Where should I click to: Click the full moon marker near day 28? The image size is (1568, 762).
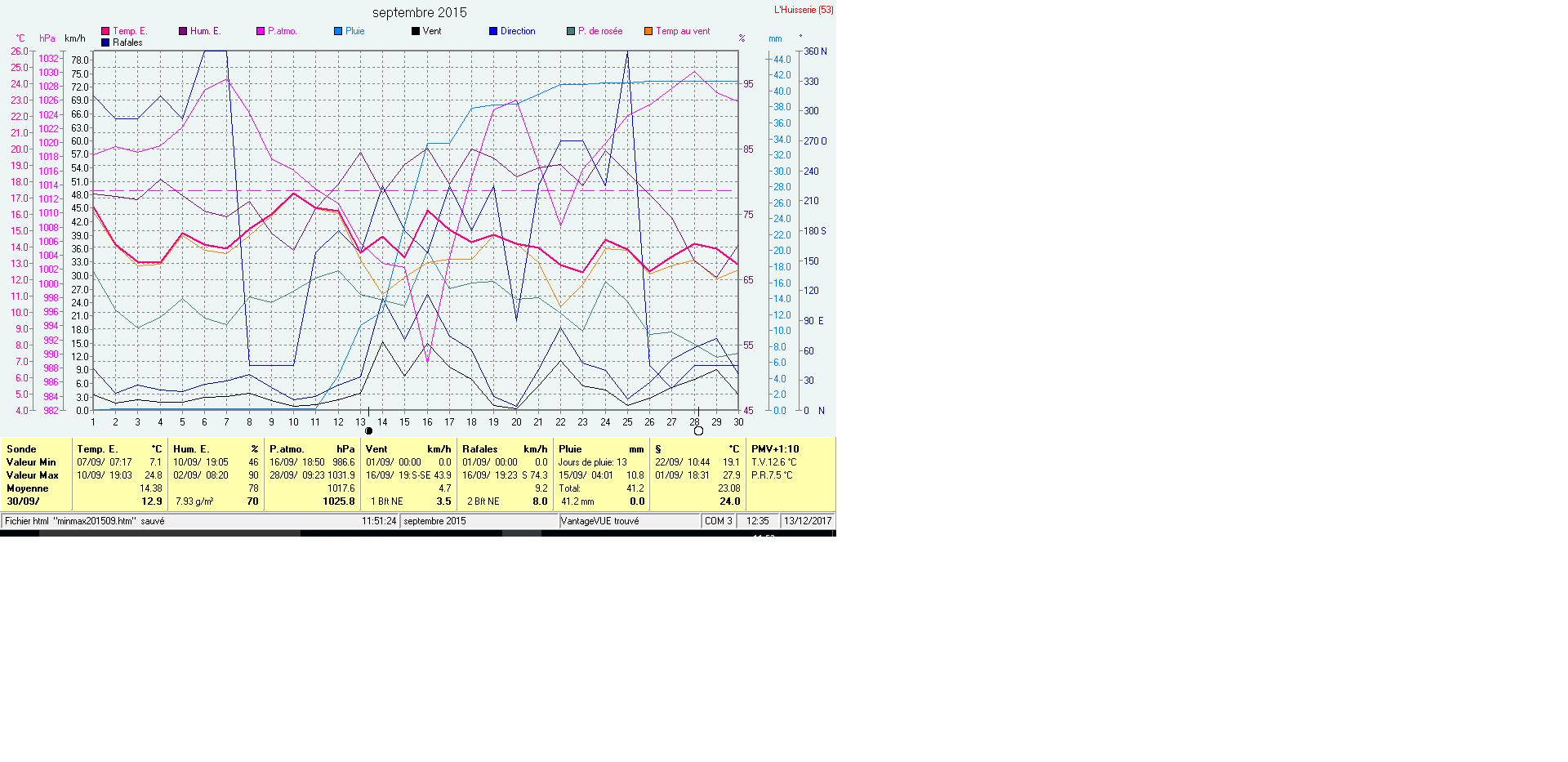coord(698,430)
